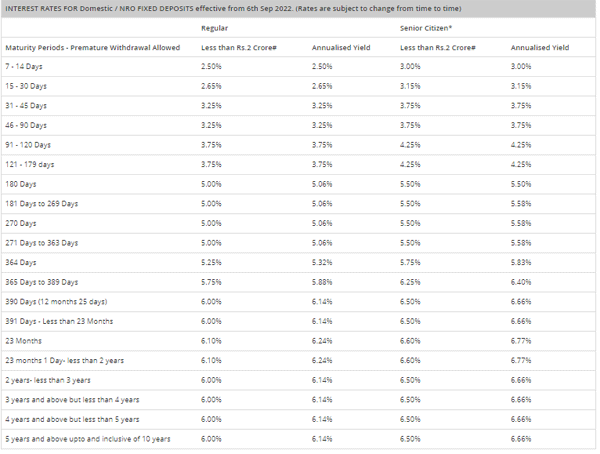Select the "364 Days" row label
Viewport: 600px width, 454px height.
pos(22,262)
